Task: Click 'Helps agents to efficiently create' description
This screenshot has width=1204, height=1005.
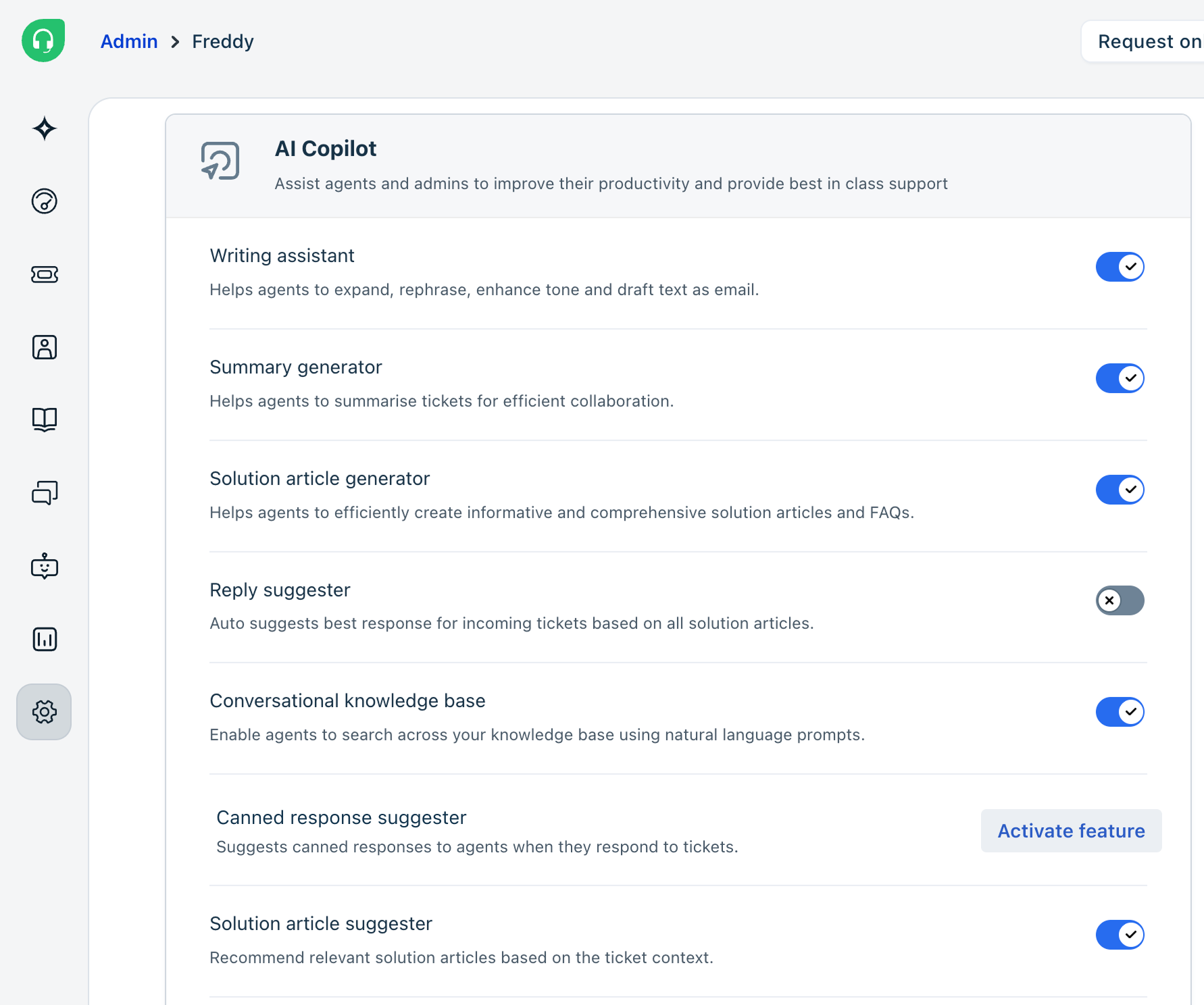Action: tap(561, 513)
